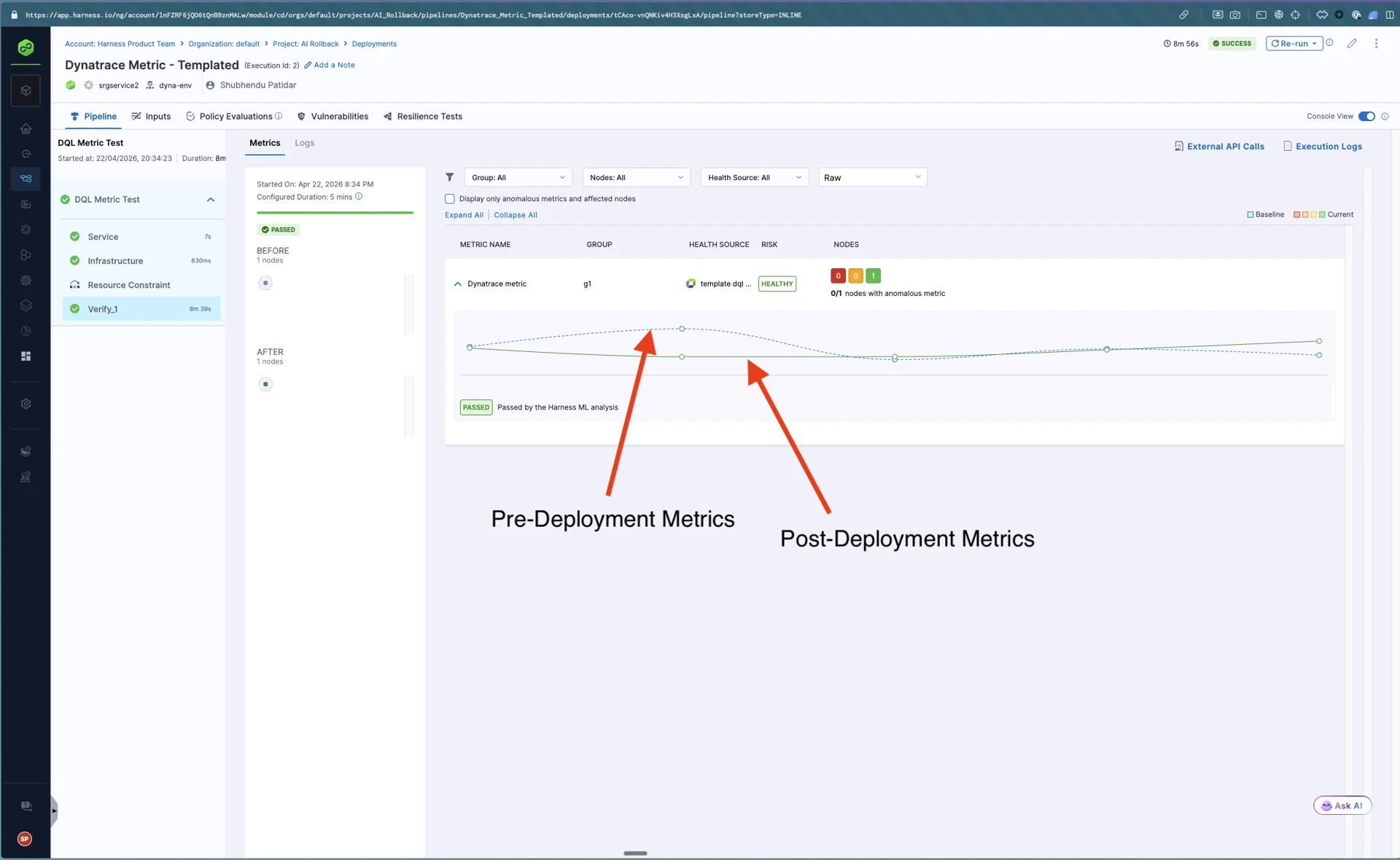This screenshot has height=860, width=1400.
Task: Open the module selector cube icon
Action: [x=26, y=90]
